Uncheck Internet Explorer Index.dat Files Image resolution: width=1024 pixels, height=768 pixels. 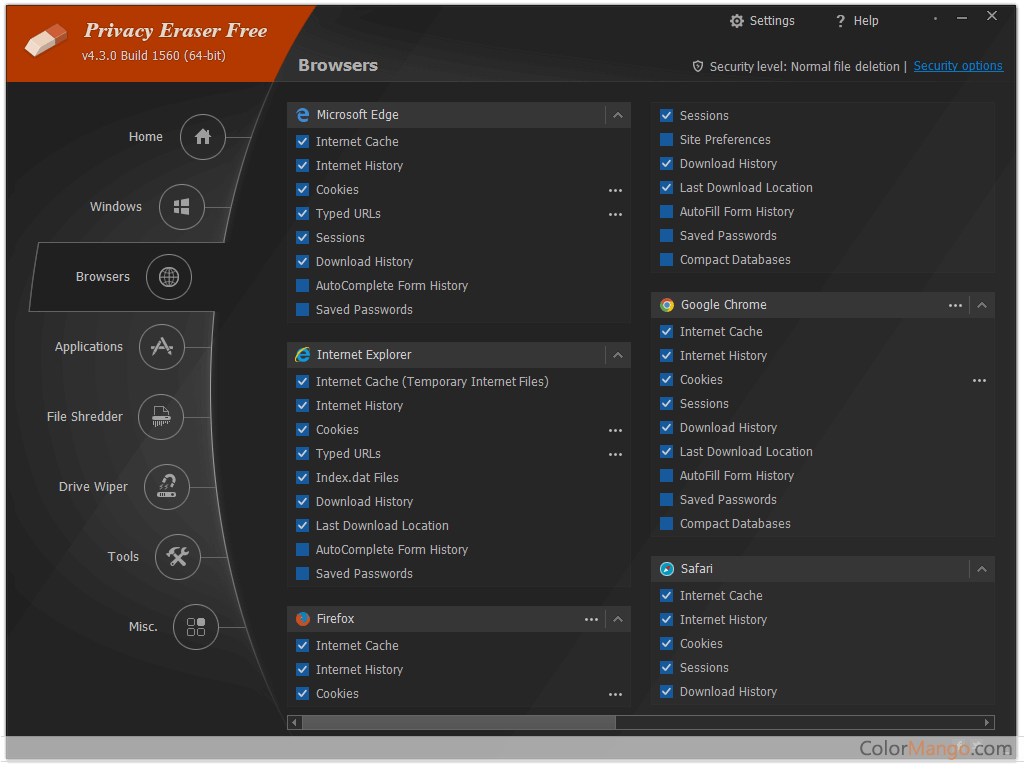pos(302,477)
